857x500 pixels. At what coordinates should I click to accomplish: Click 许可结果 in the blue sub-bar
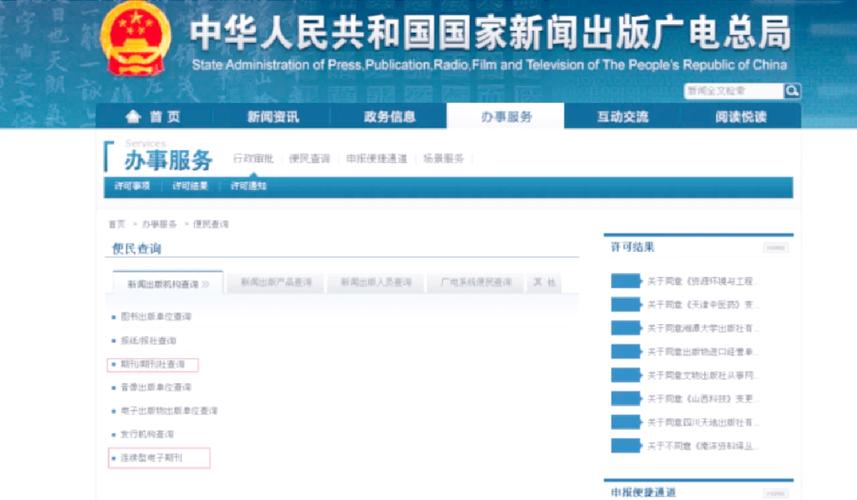190,186
